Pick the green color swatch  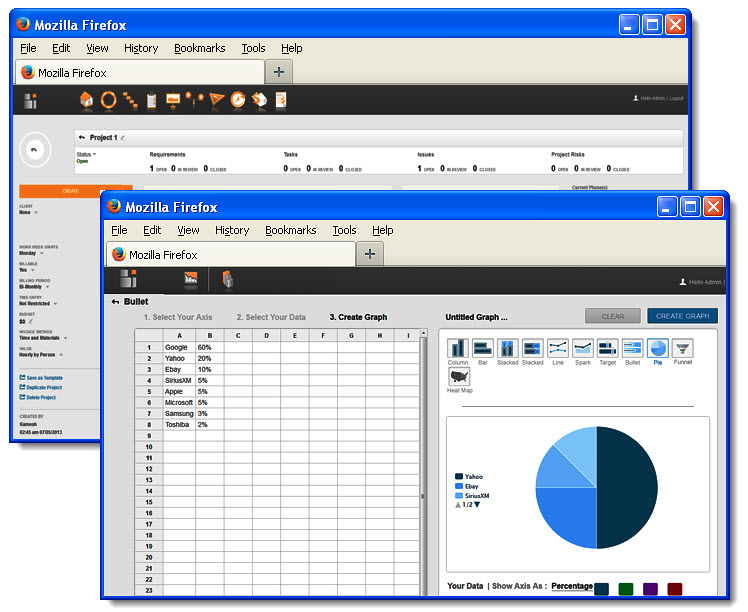(626, 589)
